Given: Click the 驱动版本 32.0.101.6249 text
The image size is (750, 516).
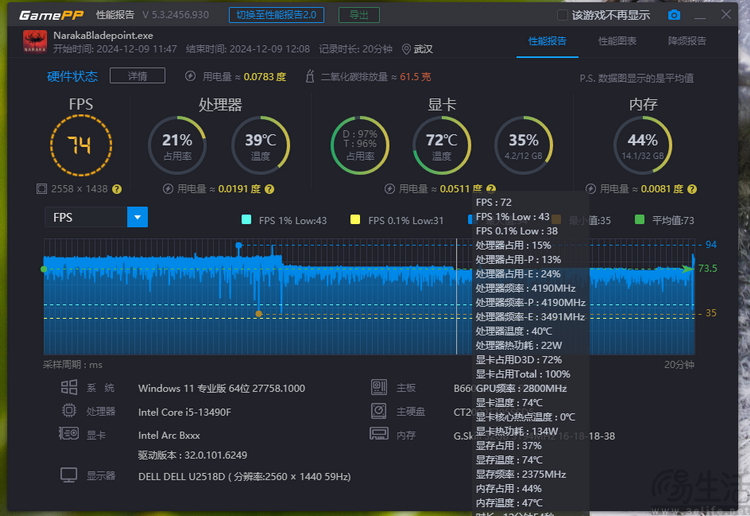Looking at the screenshot, I should point(192,455).
